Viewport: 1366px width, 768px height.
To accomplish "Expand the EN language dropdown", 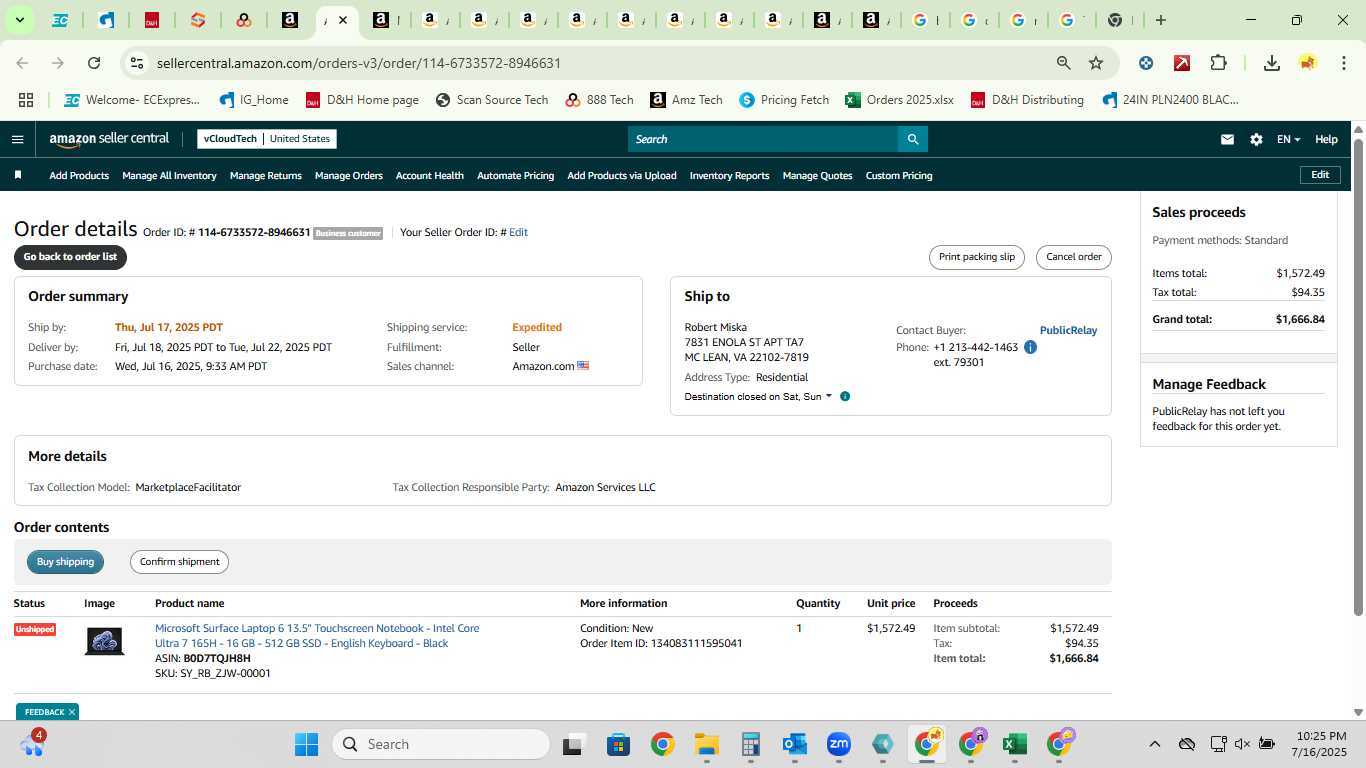I will point(1288,139).
